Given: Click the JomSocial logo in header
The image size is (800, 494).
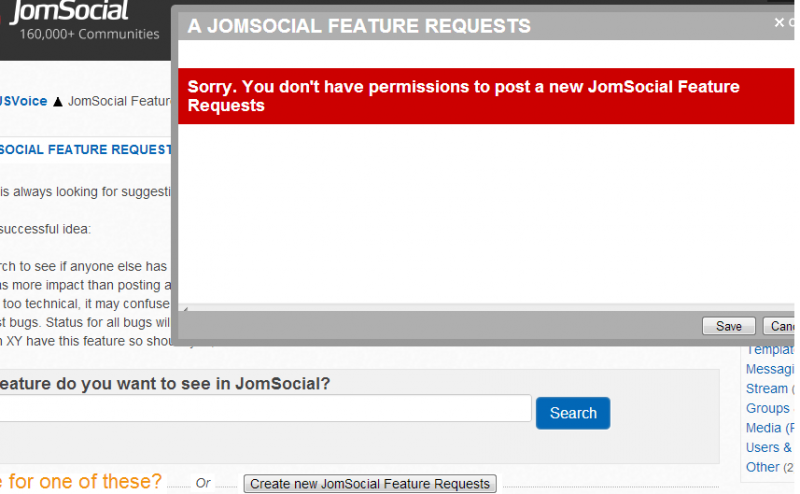Looking at the screenshot, I should 69,11.
